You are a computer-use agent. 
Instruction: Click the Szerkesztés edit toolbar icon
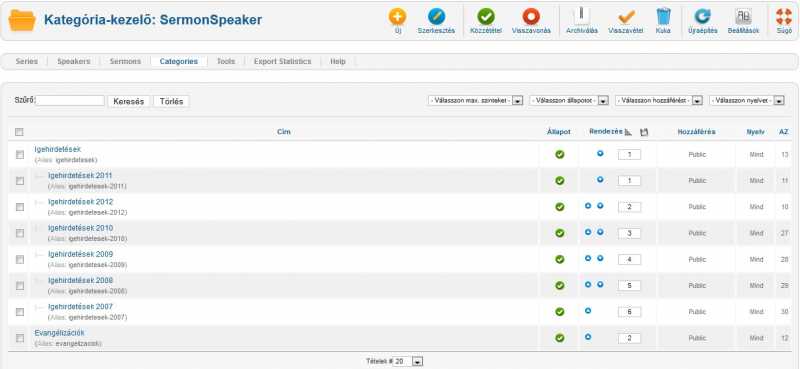(436, 17)
